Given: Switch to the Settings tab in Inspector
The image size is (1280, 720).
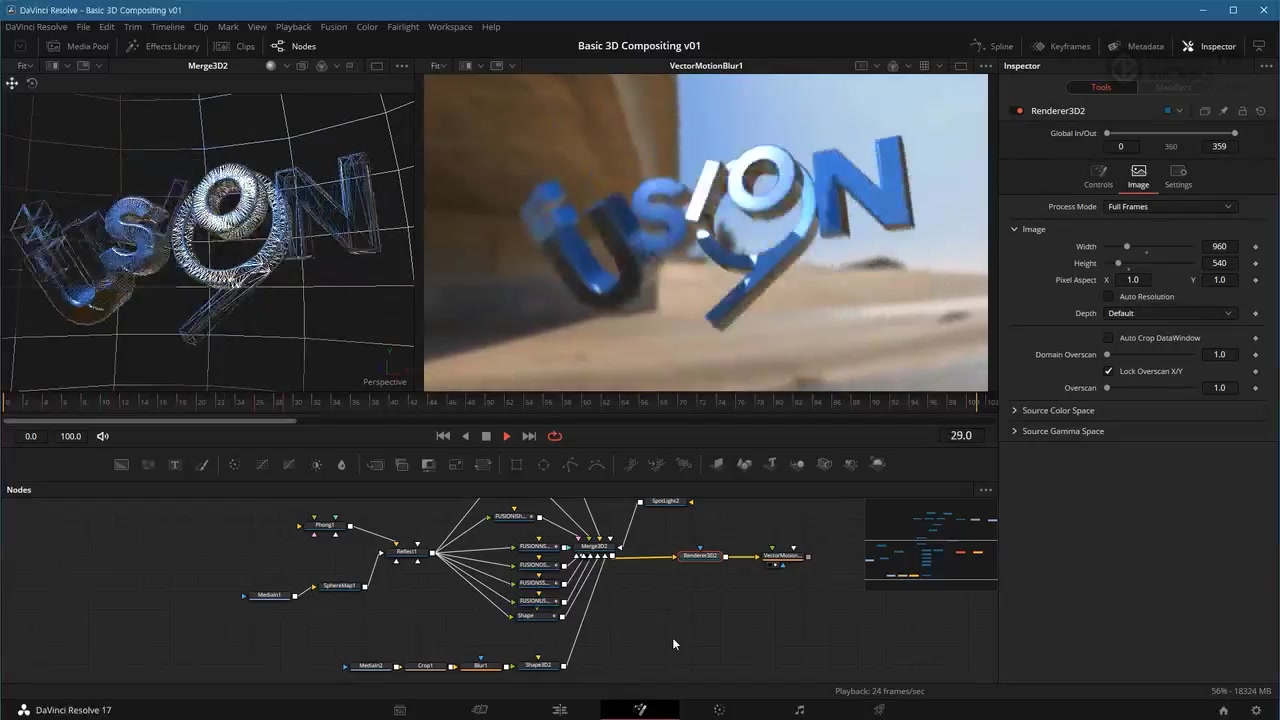Looking at the screenshot, I should tap(1178, 176).
